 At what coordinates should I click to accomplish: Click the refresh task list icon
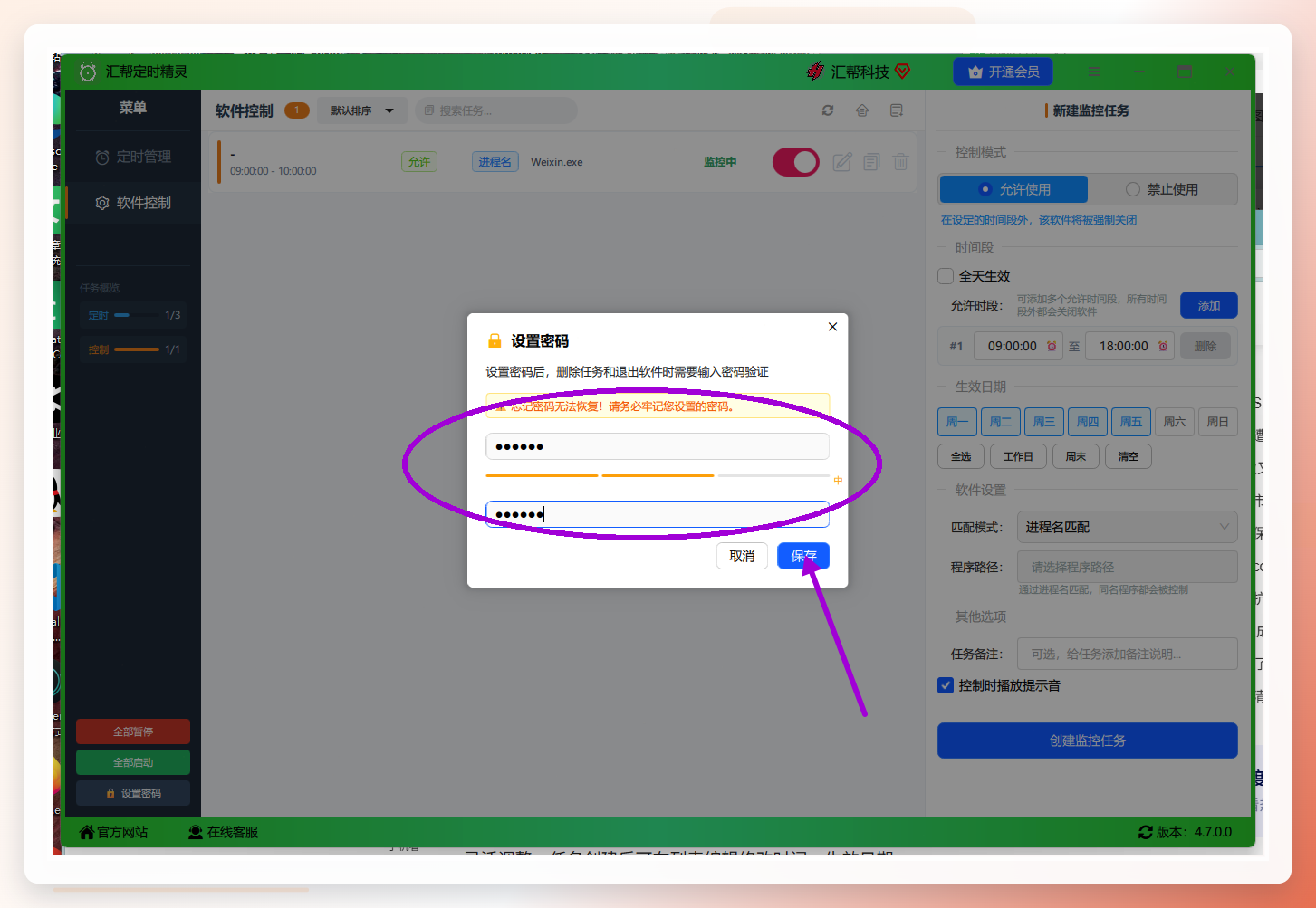828,110
